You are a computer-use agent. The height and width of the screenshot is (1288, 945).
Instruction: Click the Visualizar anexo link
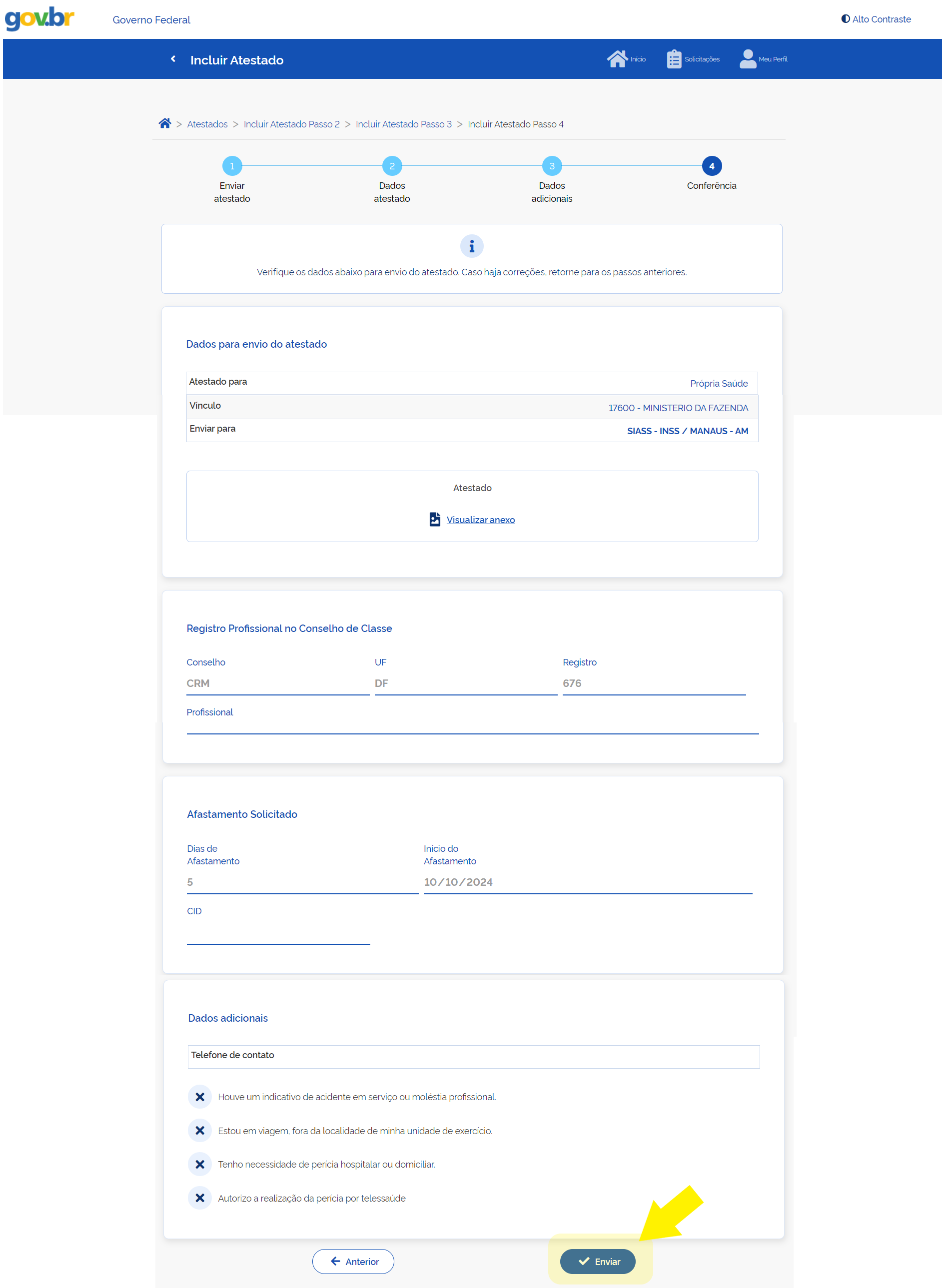point(480,519)
